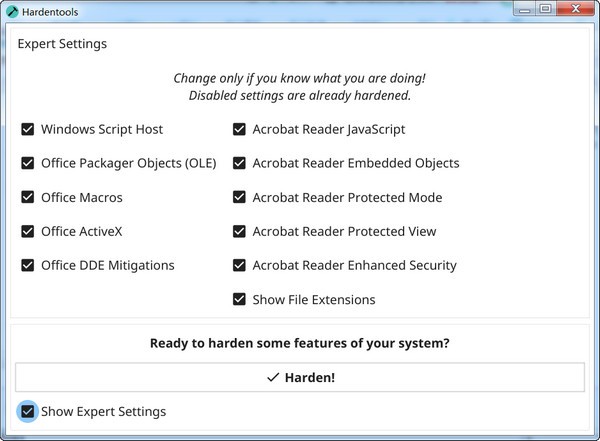This screenshot has width=600, height=441.
Task: Uncheck Acrobat Reader JavaScript
Action: tap(240, 129)
